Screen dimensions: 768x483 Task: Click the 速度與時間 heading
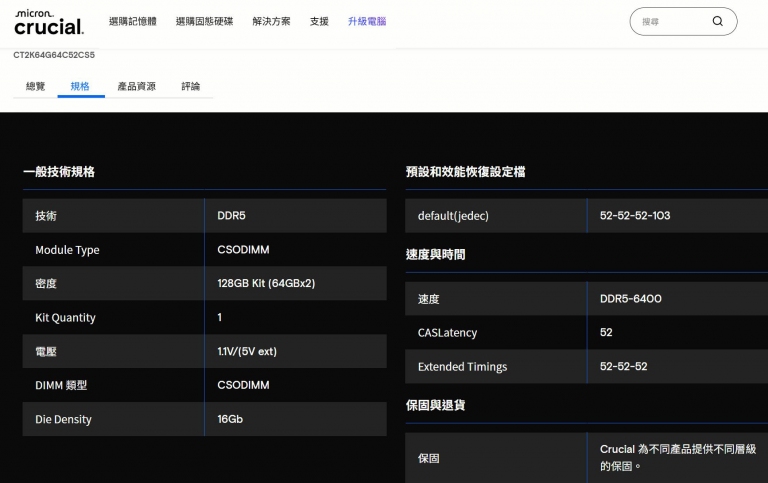click(435, 255)
